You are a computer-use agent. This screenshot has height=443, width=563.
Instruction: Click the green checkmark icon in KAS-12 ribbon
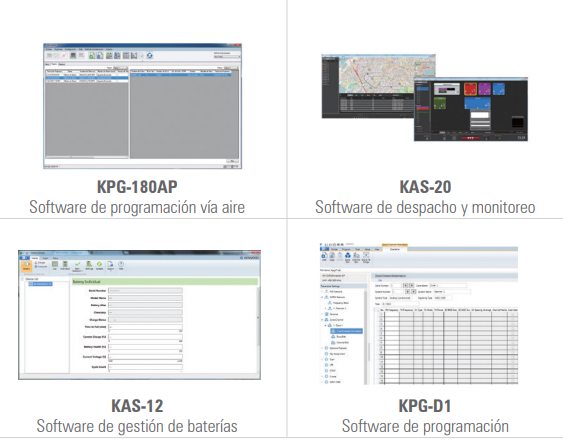pos(77,265)
